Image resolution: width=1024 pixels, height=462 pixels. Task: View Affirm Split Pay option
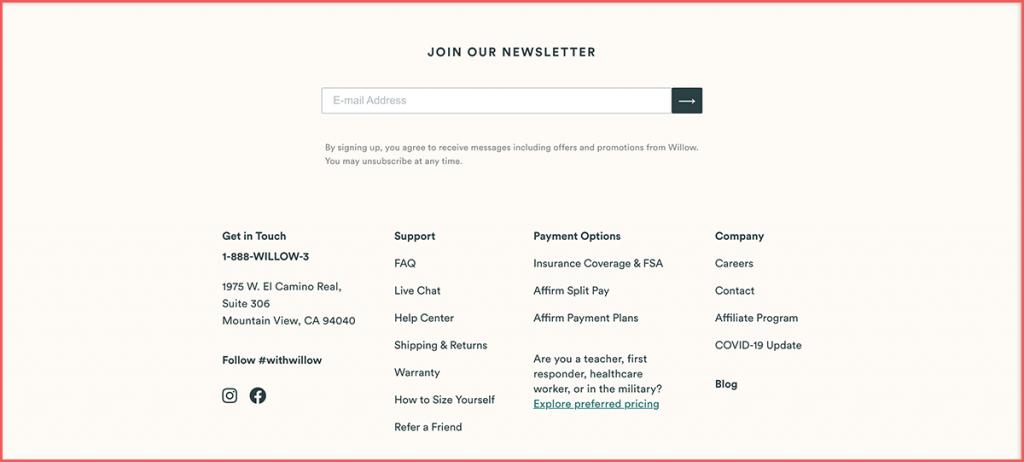571,291
